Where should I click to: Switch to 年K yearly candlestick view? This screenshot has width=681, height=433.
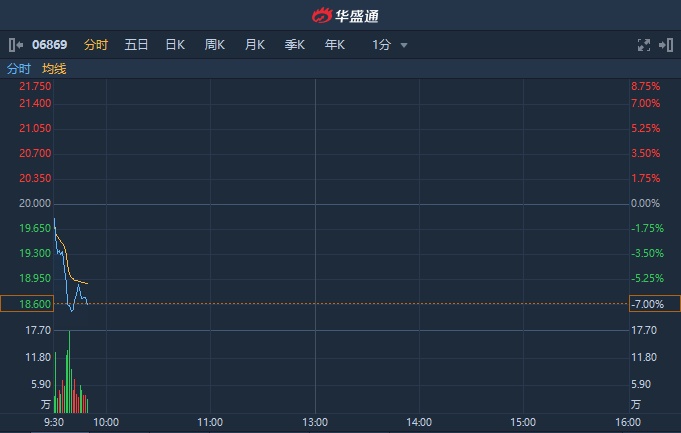335,45
